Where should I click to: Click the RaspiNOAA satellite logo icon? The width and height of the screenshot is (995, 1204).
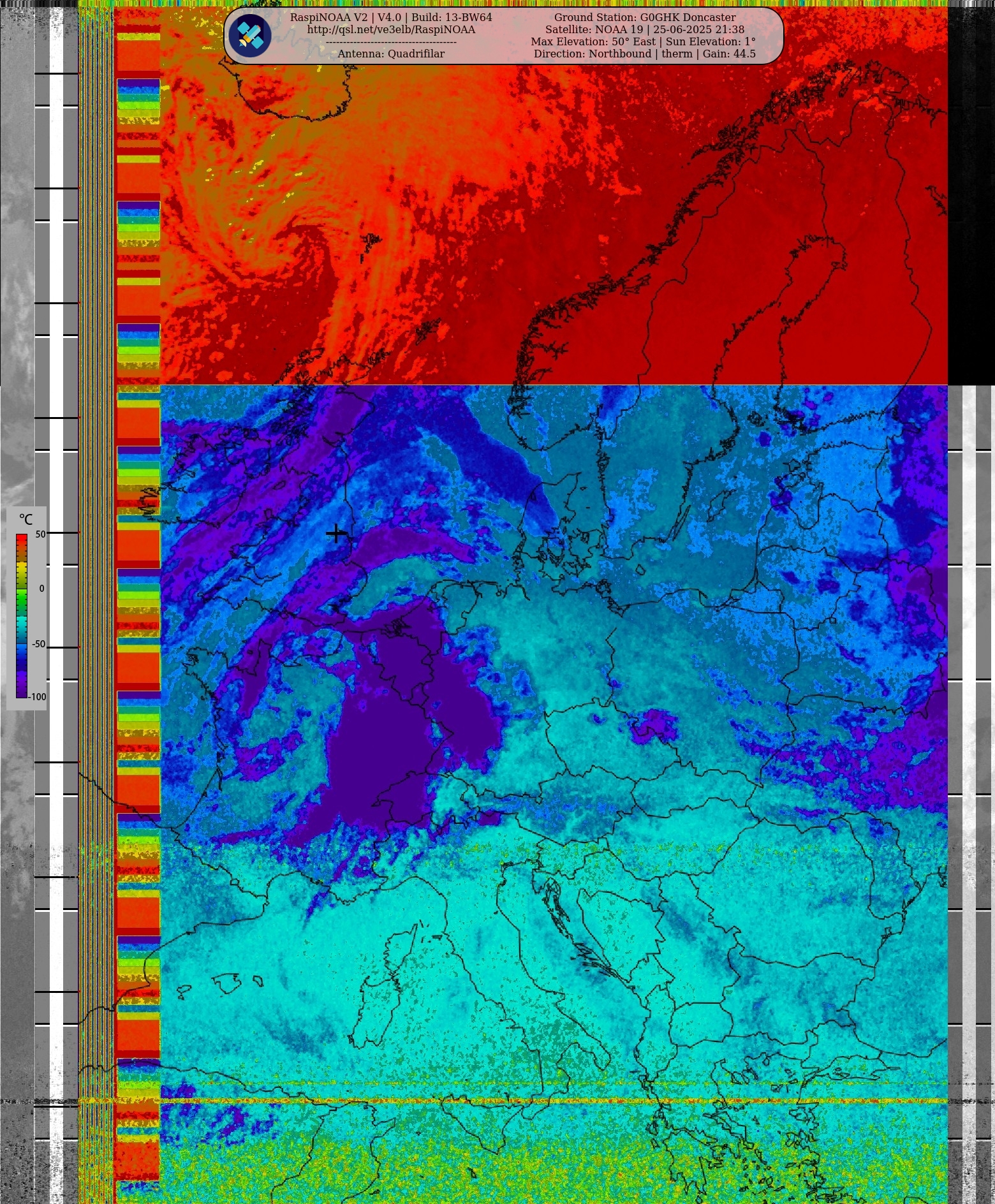click(x=250, y=36)
